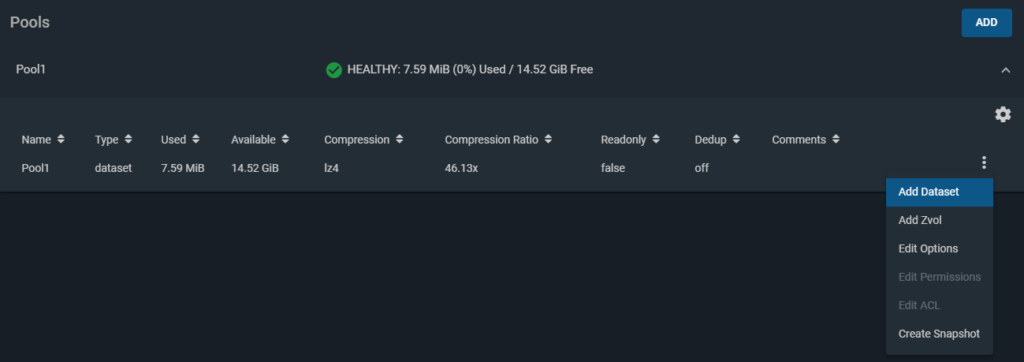Click the three-dot actions menu for Pool1
This screenshot has width=1024, height=362.
coord(984,163)
